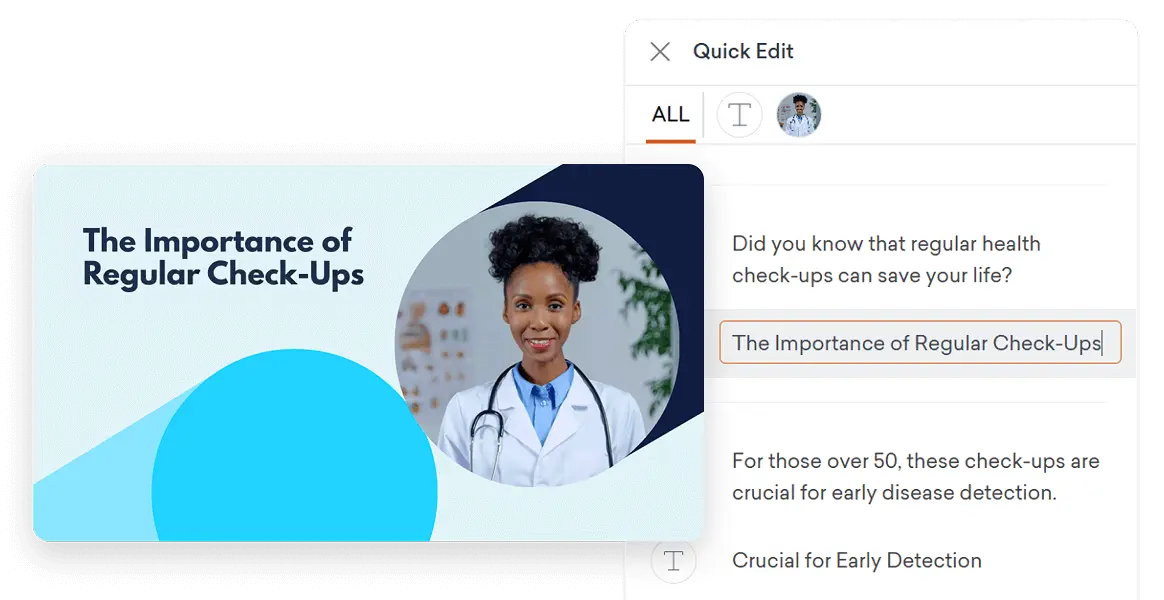
Task: Select the 'Crucial for Early Detection' text entry
Action: [x=857, y=560]
